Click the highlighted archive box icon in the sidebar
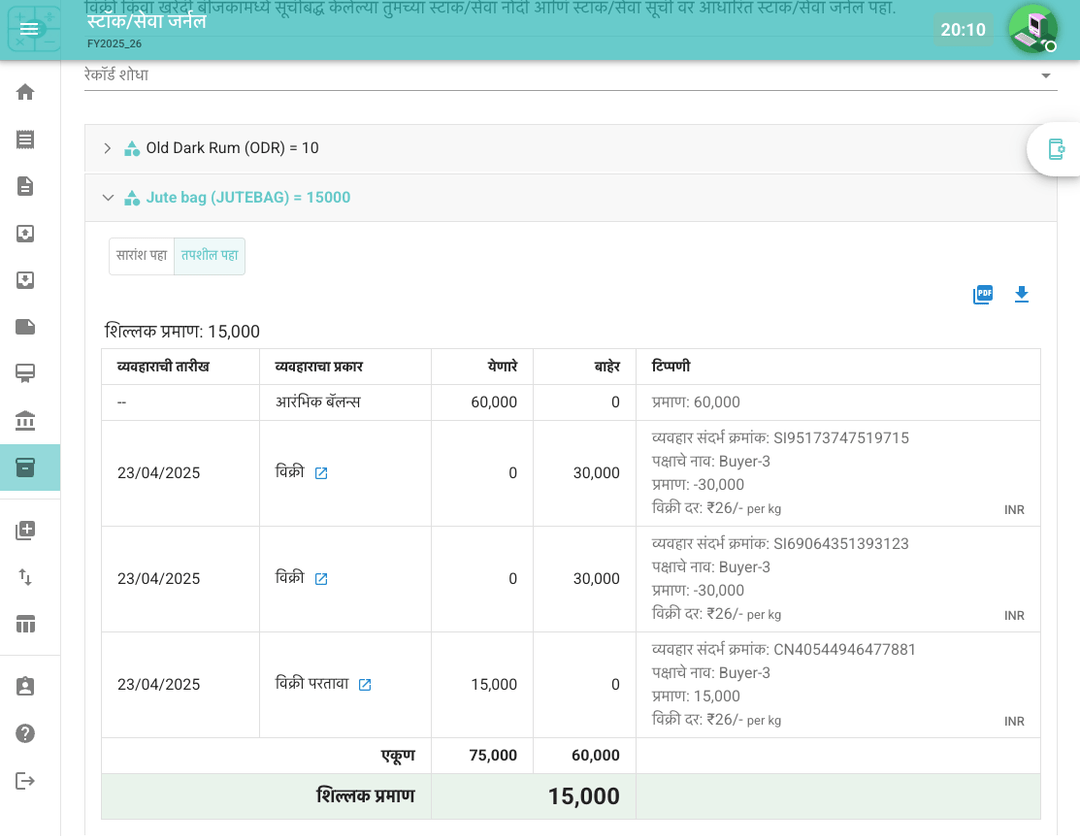Image resolution: width=1080 pixels, height=836 pixels. click(25, 468)
